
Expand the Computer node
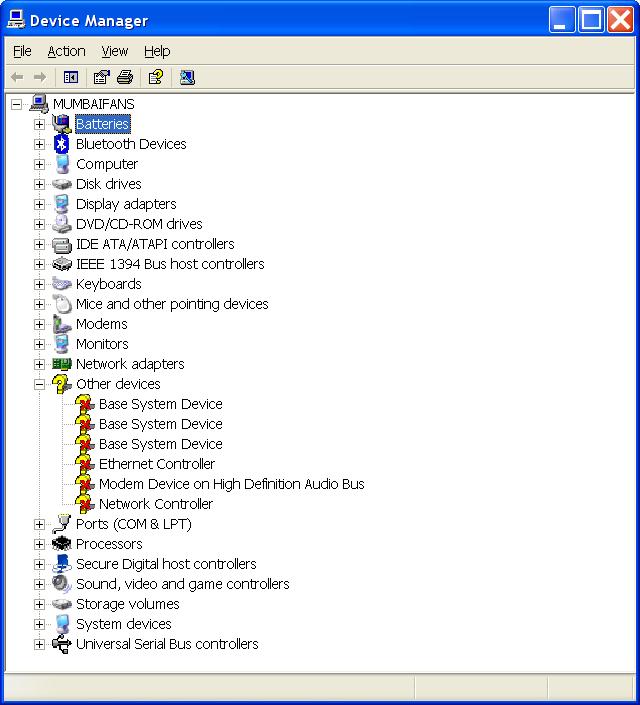39,164
